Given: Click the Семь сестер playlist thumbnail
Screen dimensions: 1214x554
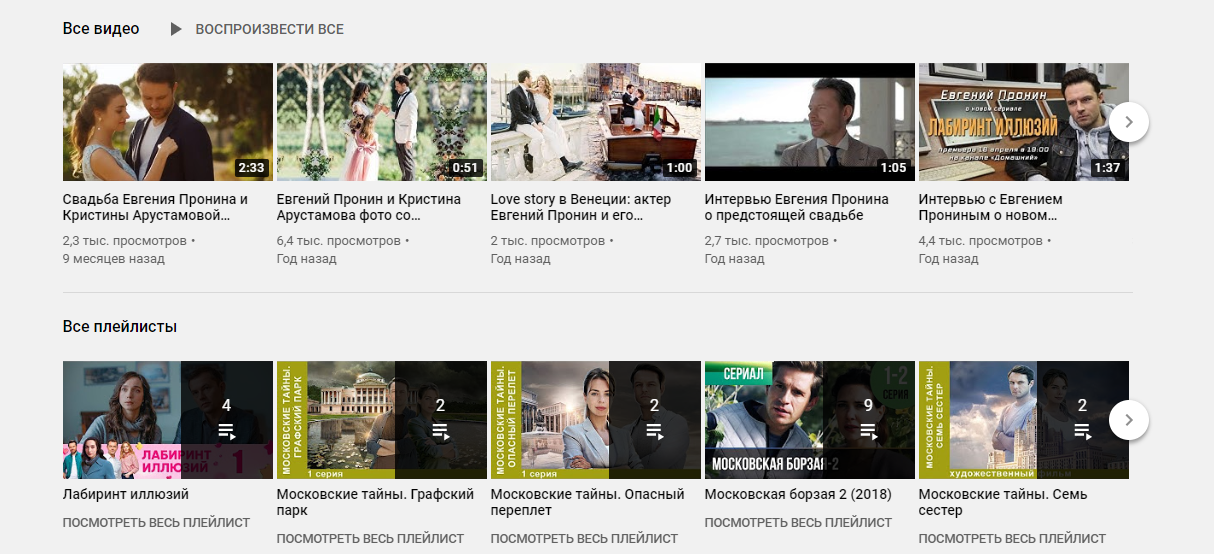Looking at the screenshot, I should [x=1024, y=420].
